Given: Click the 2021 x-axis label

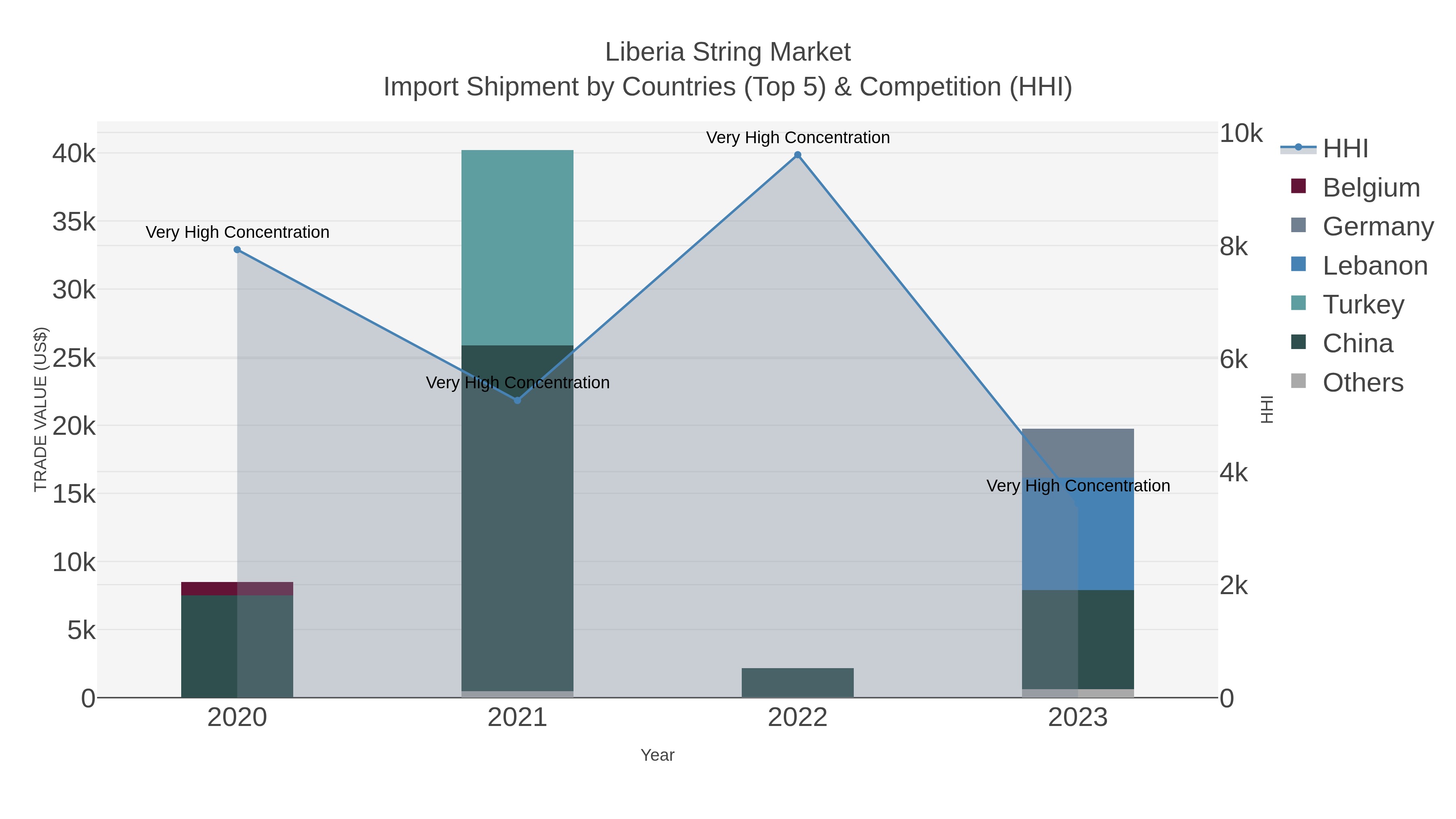Looking at the screenshot, I should click(x=517, y=718).
